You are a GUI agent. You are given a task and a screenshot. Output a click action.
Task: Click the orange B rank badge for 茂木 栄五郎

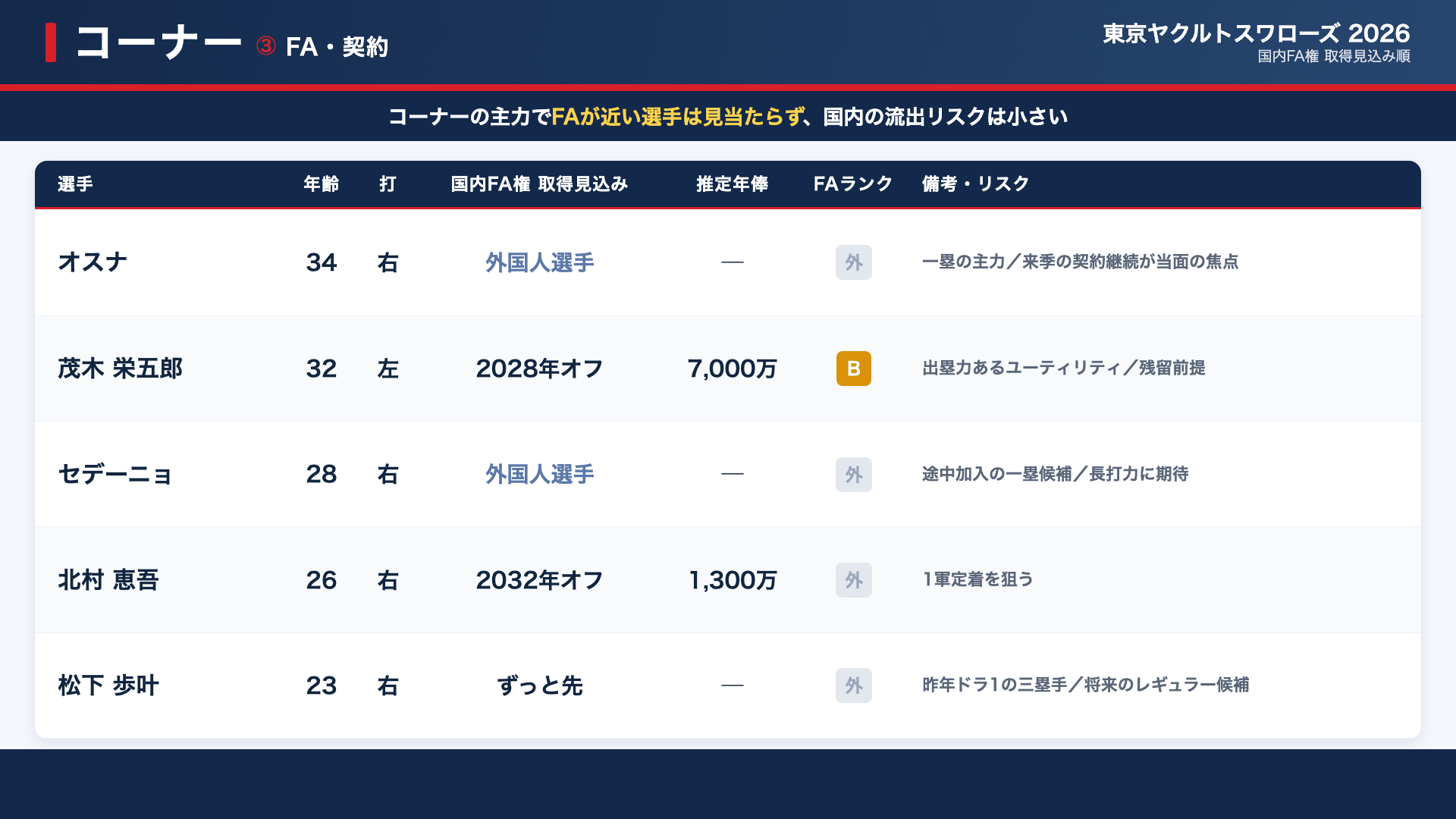point(853,369)
